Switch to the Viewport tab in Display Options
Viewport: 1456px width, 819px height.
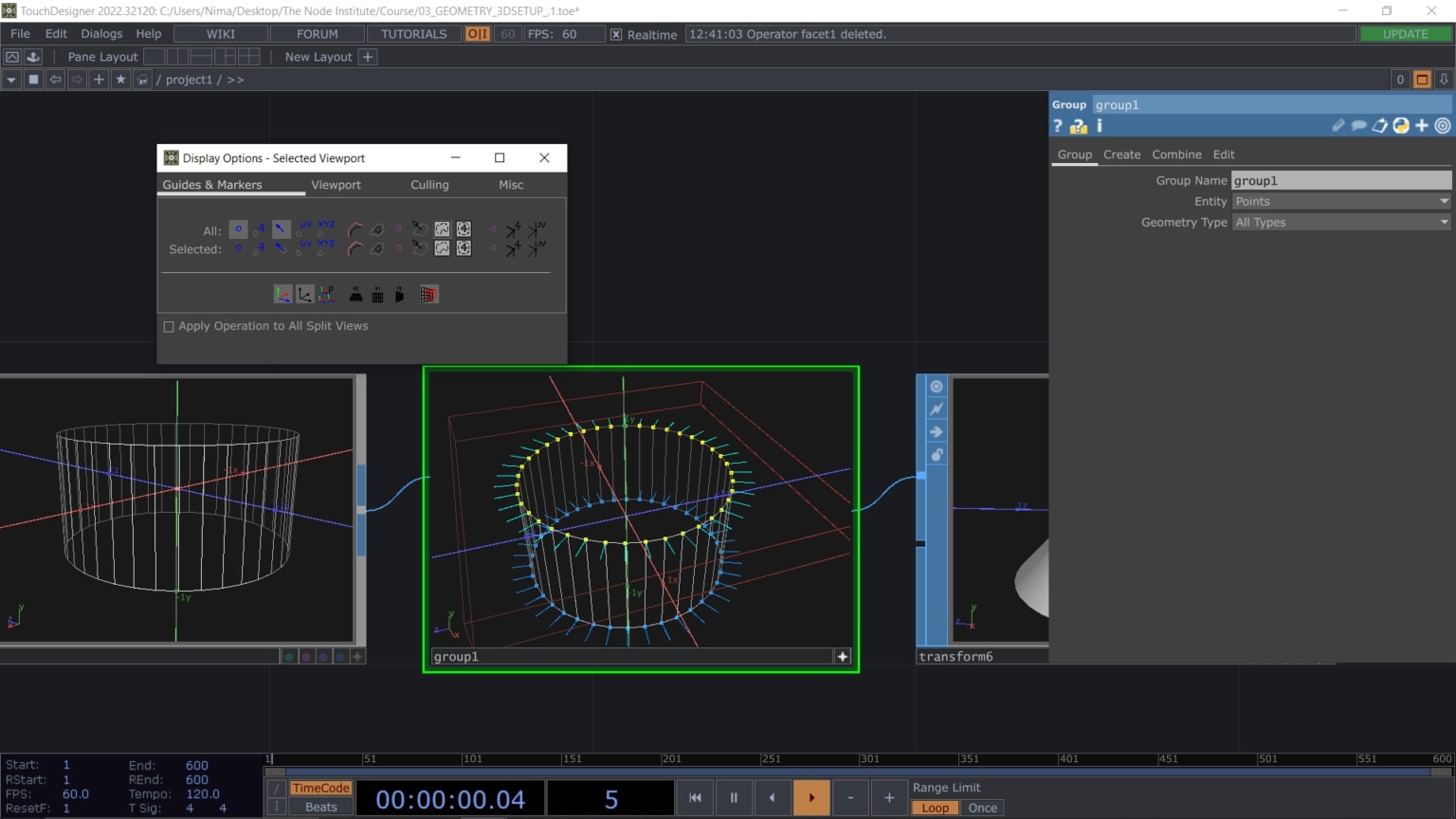(x=337, y=185)
